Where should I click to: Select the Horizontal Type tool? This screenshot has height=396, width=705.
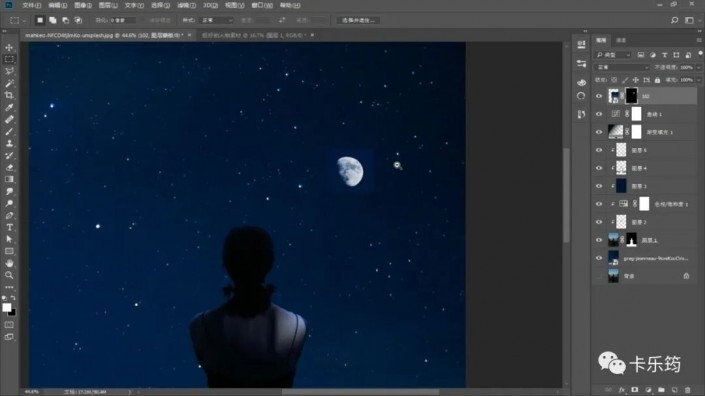click(x=9, y=227)
